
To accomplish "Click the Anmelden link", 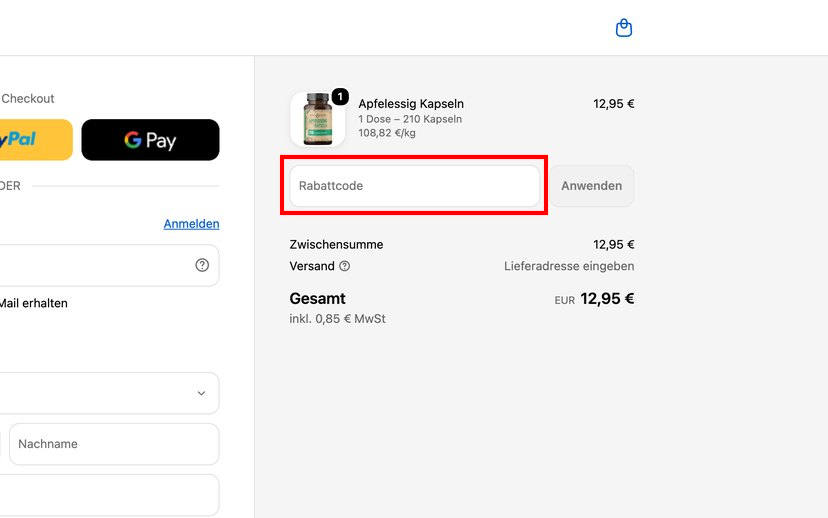I will pyautogui.click(x=191, y=224).
